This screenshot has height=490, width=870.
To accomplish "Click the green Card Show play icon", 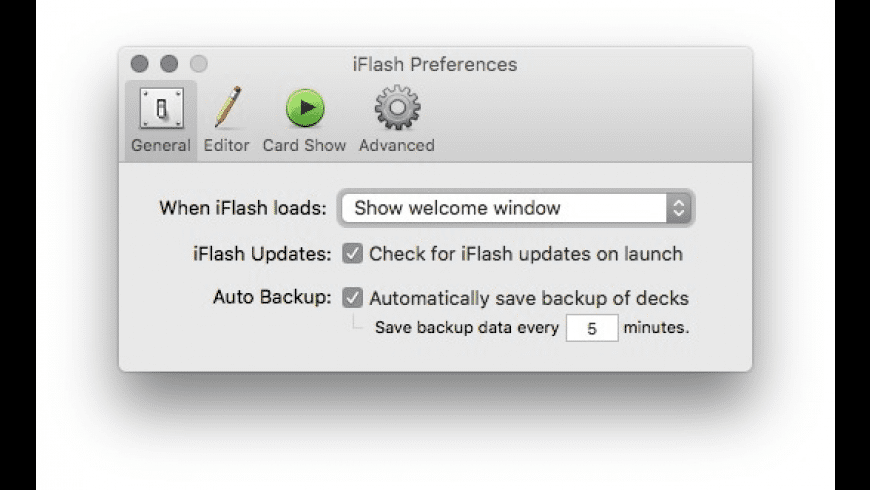I will (305, 108).
